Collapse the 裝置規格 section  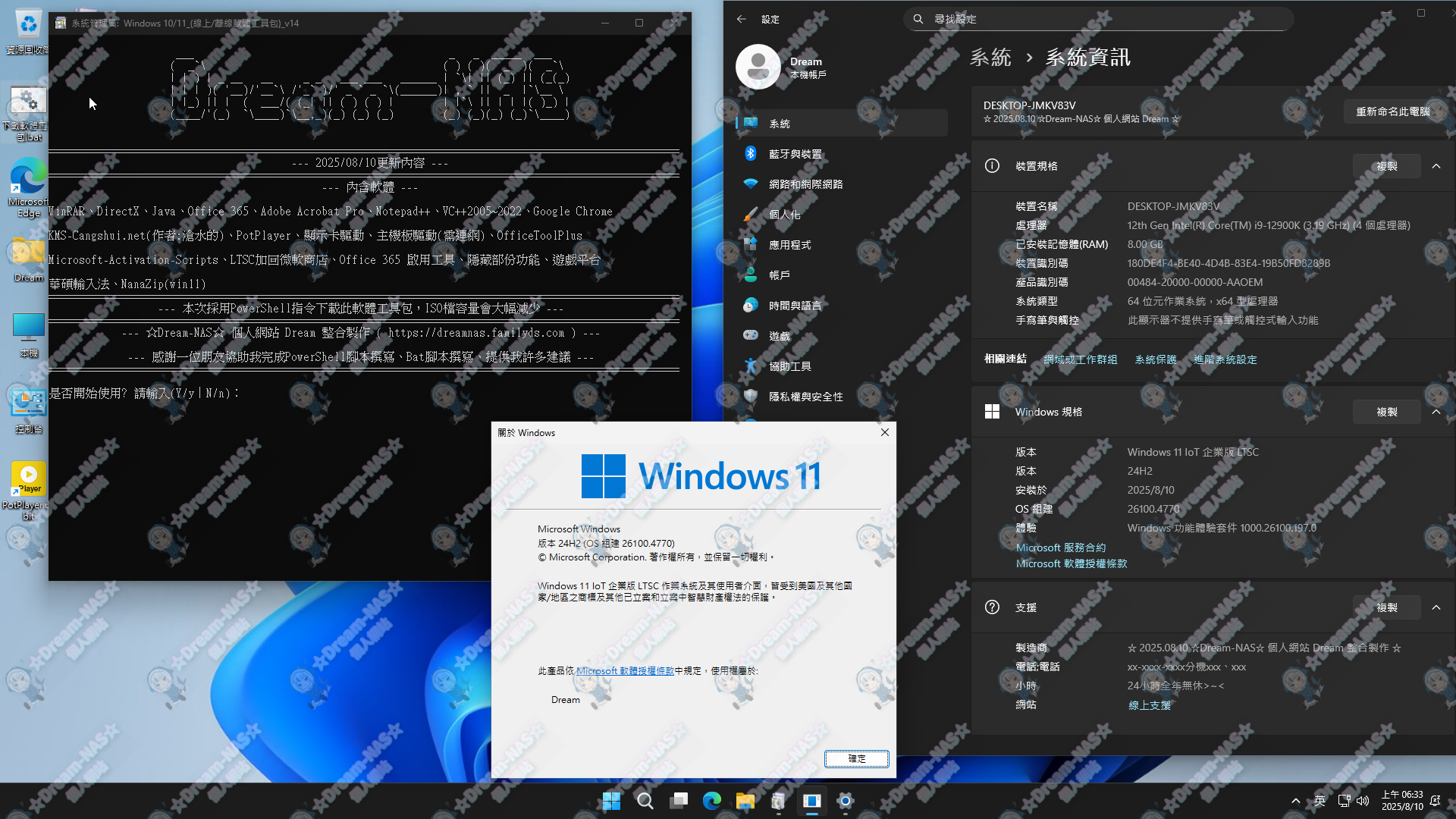pyautogui.click(x=1437, y=165)
